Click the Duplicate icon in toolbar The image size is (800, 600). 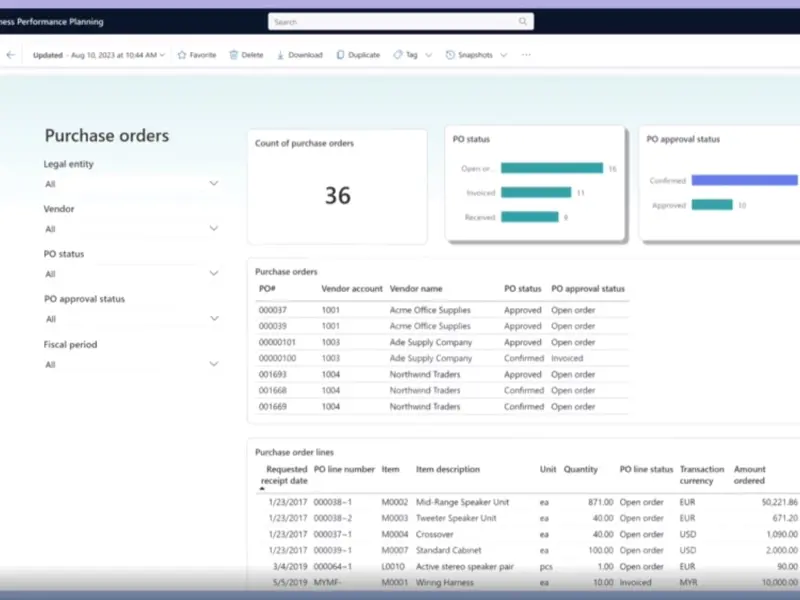tap(341, 55)
